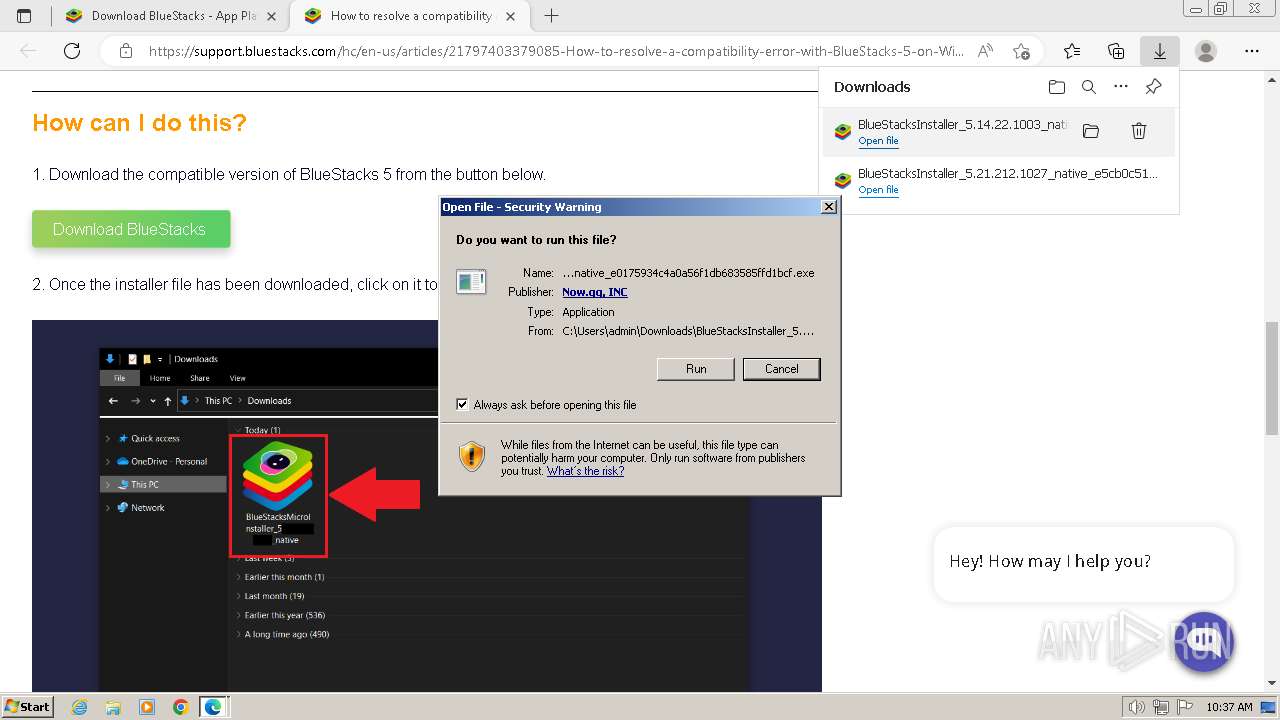
Task: Search downloads with magnifier icon
Action: click(x=1089, y=87)
